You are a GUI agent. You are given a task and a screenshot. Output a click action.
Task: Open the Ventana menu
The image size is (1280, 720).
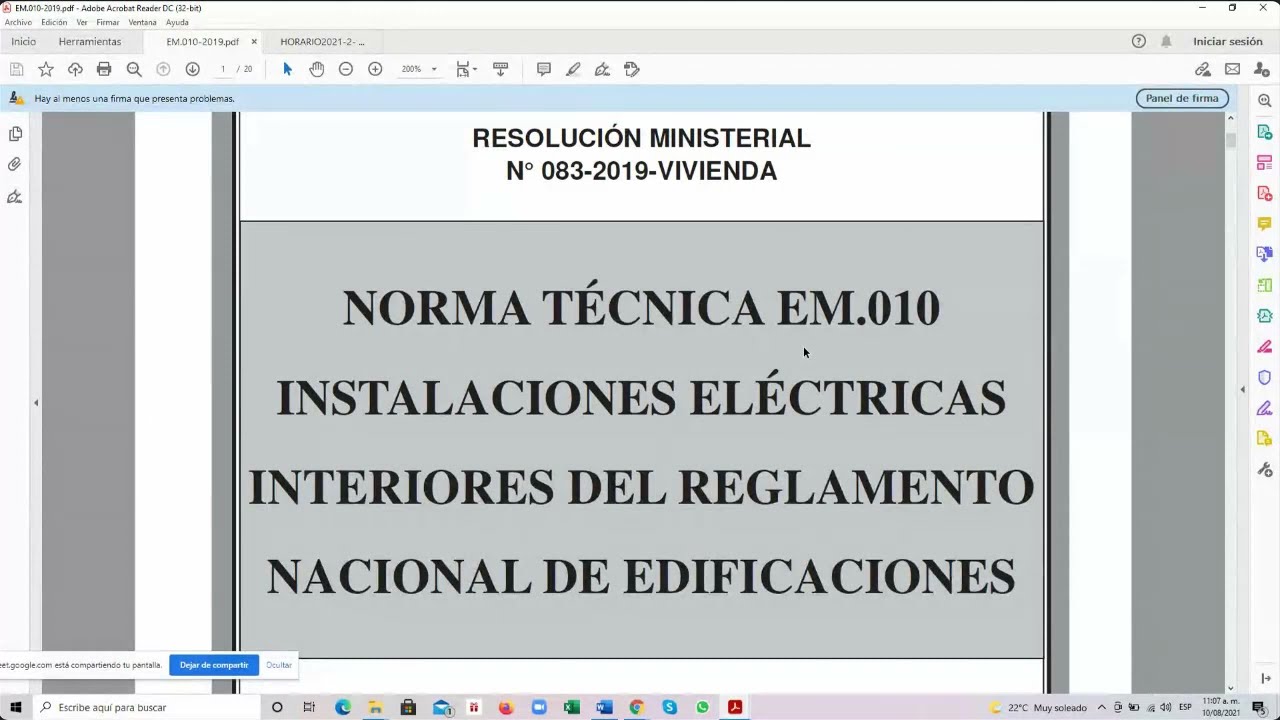click(x=142, y=22)
